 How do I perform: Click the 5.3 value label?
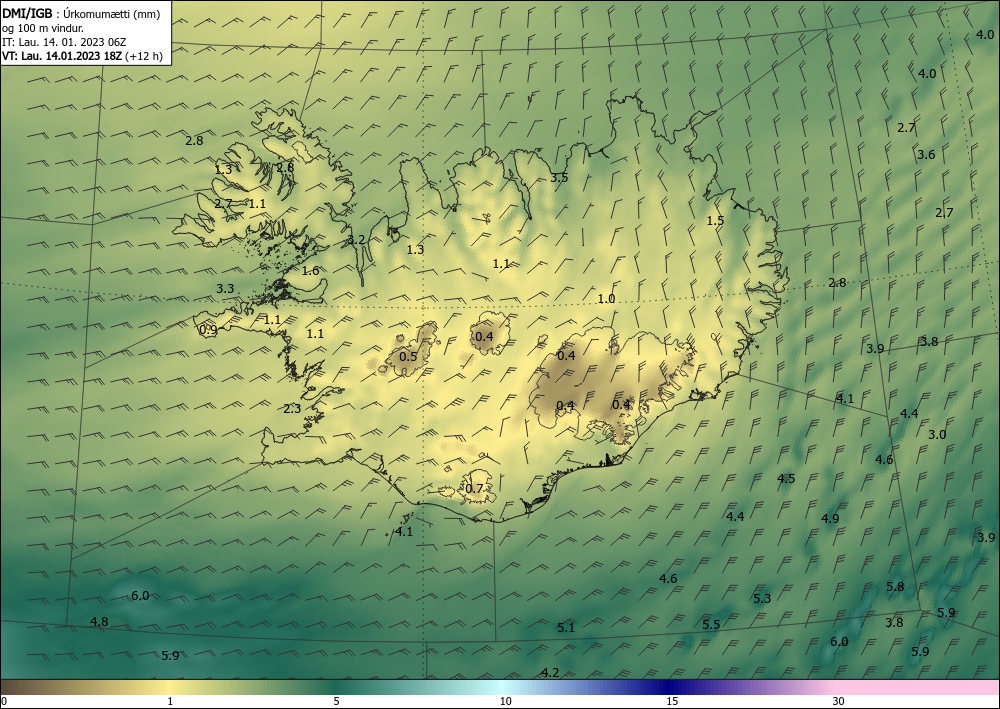(762, 599)
